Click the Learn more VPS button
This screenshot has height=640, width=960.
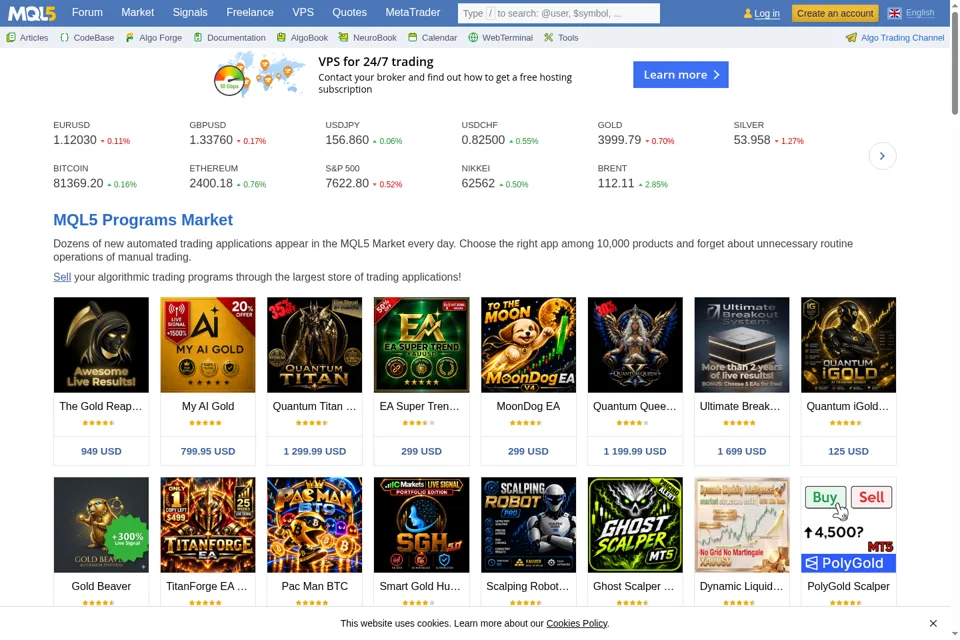(681, 75)
